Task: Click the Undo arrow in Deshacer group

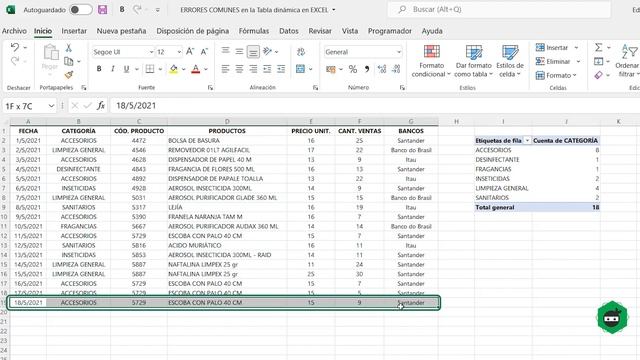Action: [x=15, y=47]
